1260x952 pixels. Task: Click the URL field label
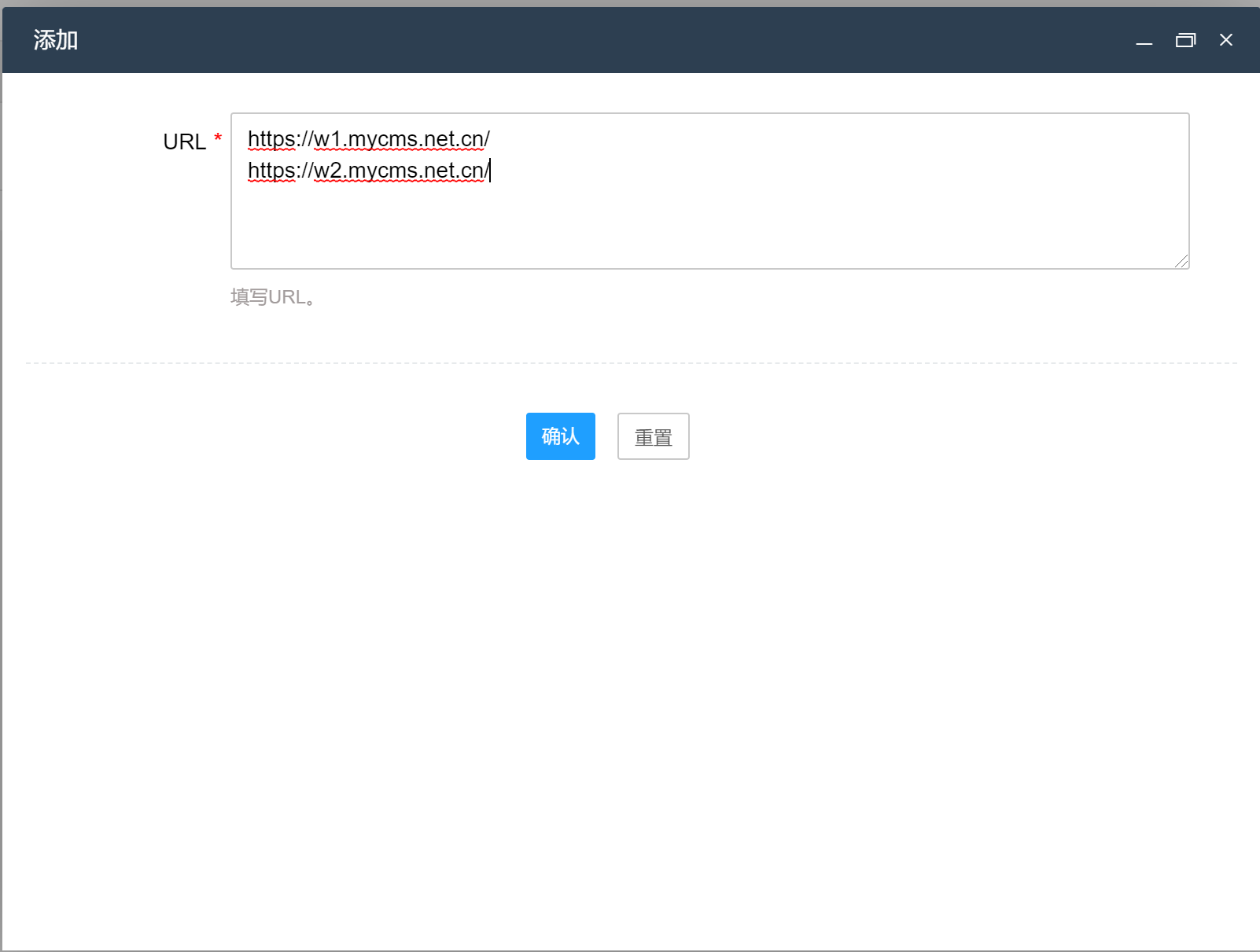coord(184,142)
